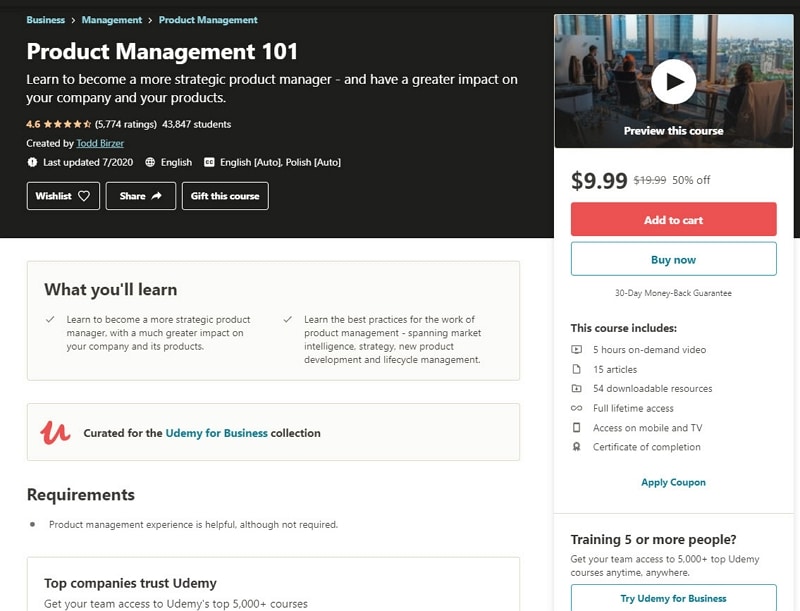Image resolution: width=800 pixels, height=611 pixels.
Task: Click Top companies trust Udemy heading
Action: [x=130, y=583]
